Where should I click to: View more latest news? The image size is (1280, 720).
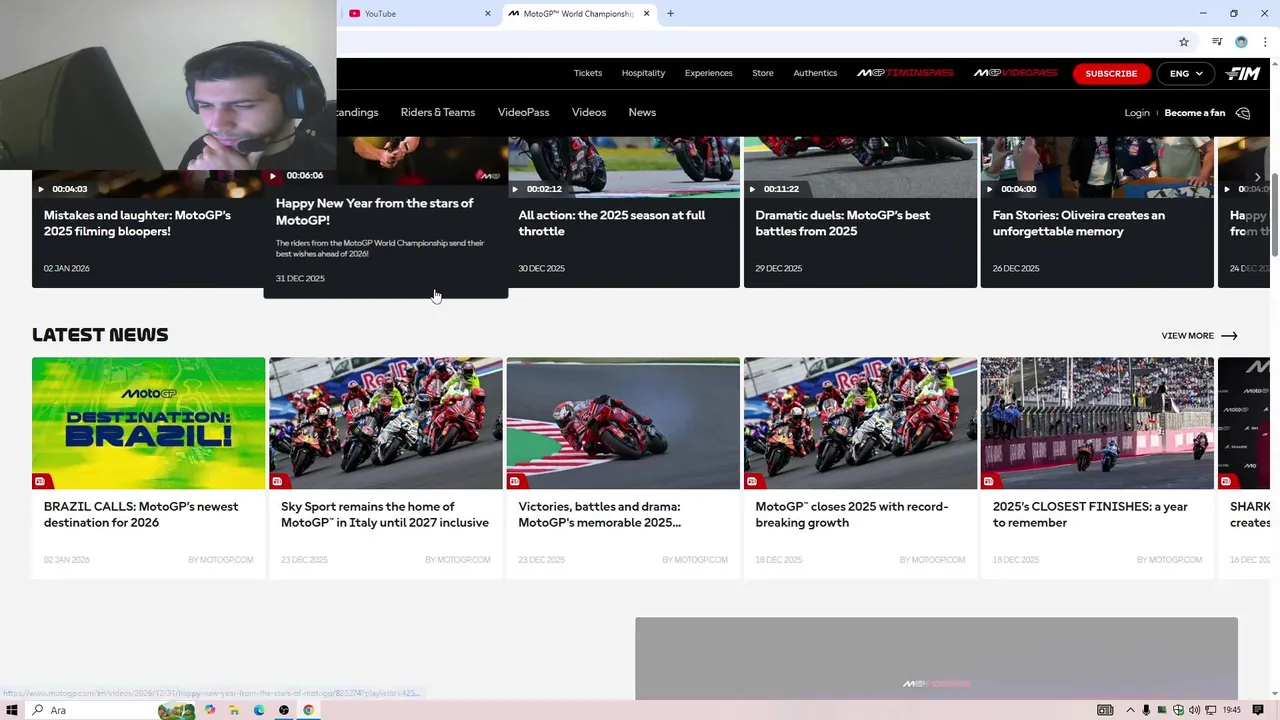(1187, 336)
